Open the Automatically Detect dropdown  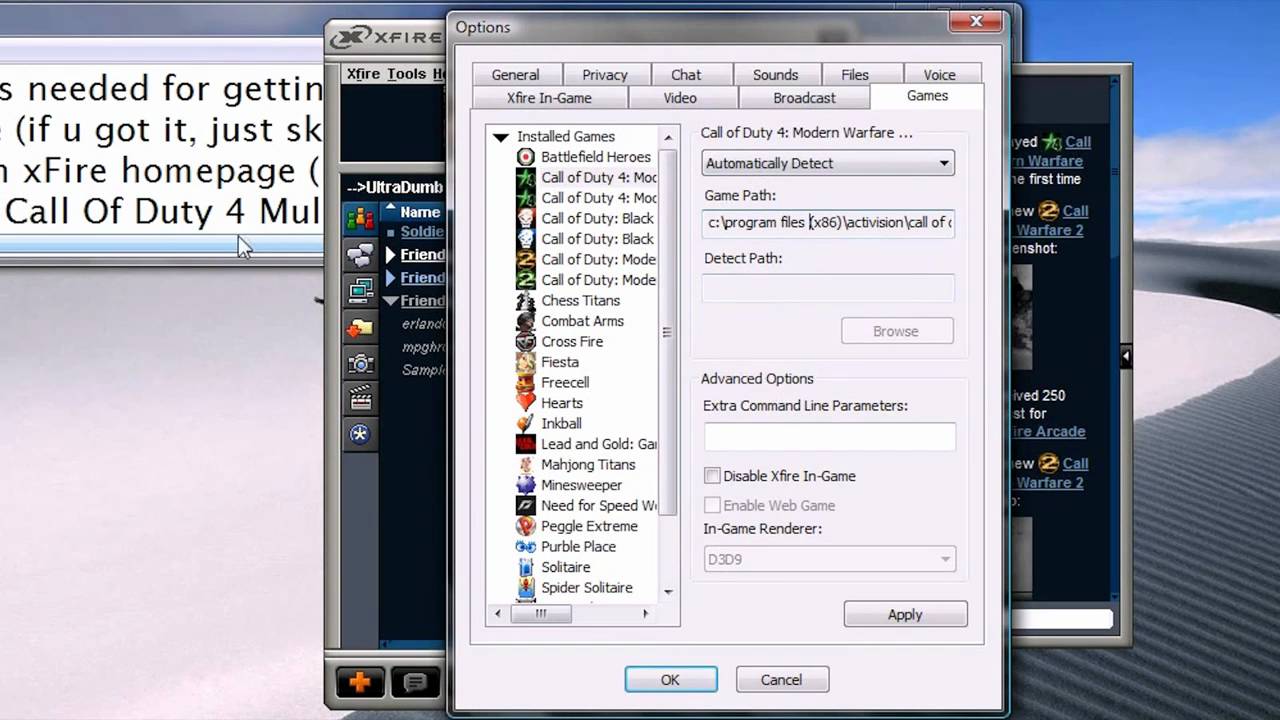coord(828,163)
